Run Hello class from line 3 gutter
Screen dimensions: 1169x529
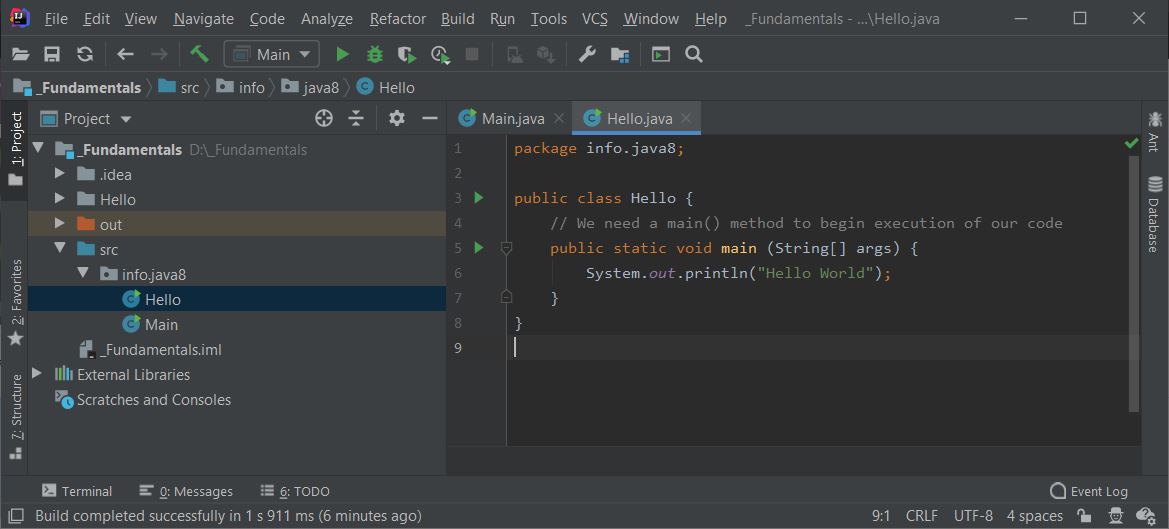(x=479, y=197)
